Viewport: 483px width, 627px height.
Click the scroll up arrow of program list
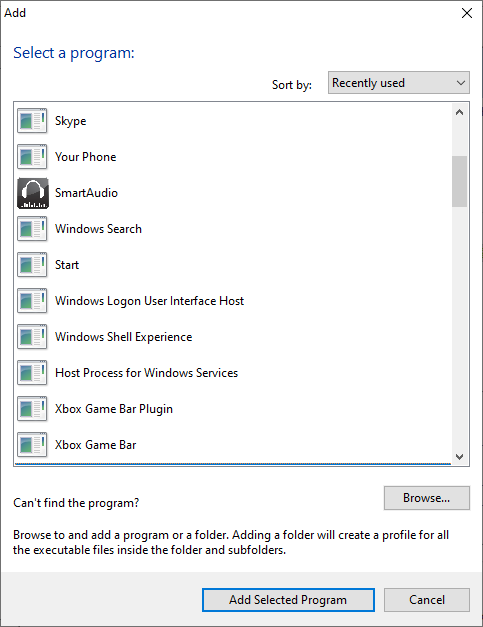[x=459, y=112]
